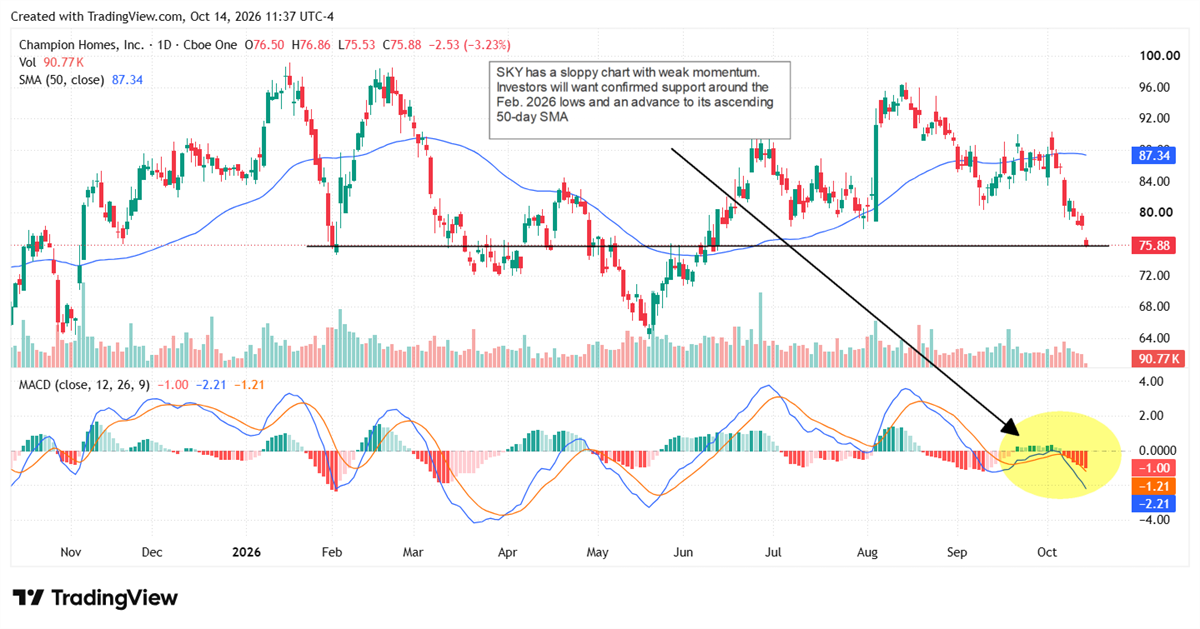Click the 90.77K volume axis label

point(1158,358)
